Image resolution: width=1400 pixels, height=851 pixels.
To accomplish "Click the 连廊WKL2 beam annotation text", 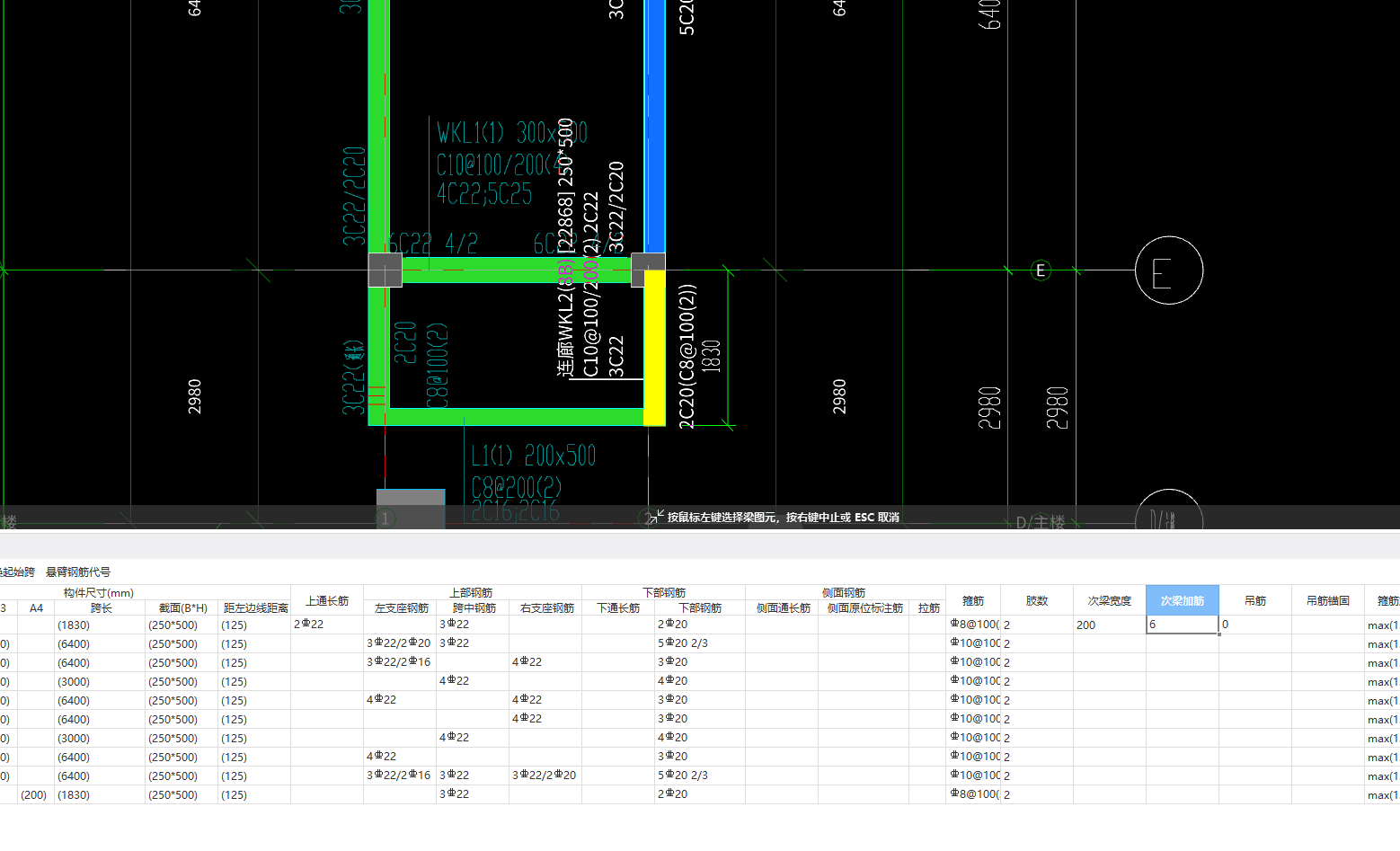I will (565, 247).
